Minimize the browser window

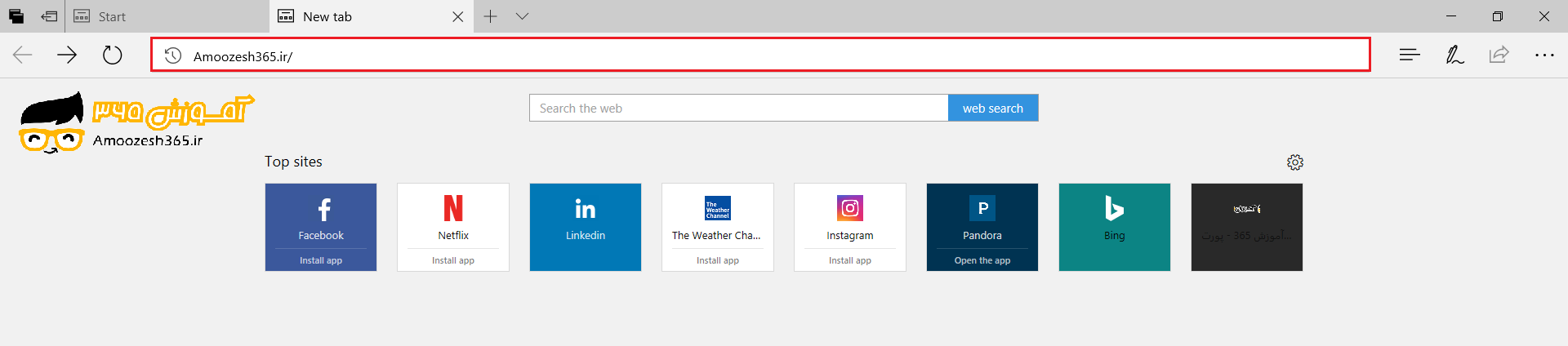point(1451,16)
